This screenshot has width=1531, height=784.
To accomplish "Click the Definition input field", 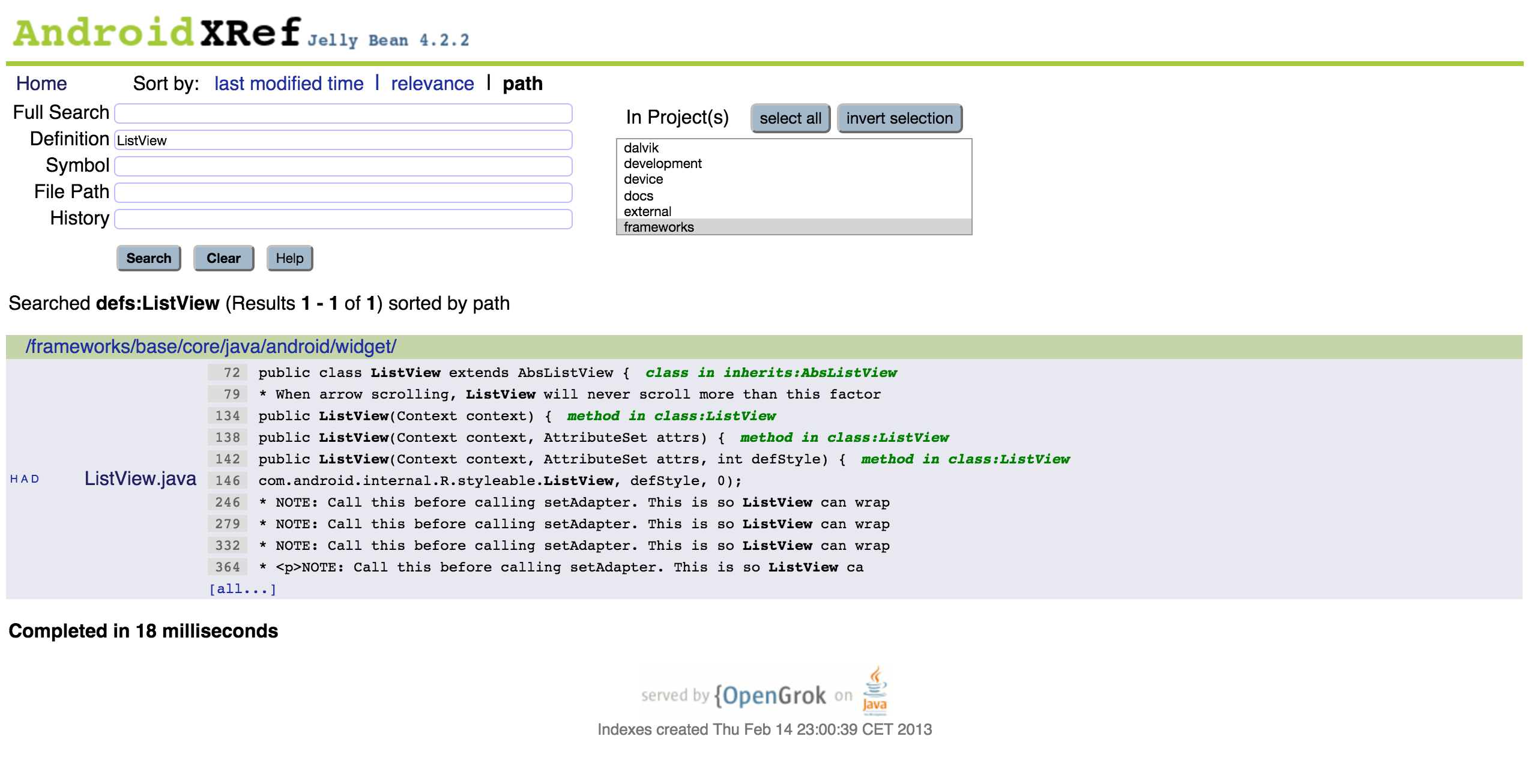I will (x=343, y=140).
